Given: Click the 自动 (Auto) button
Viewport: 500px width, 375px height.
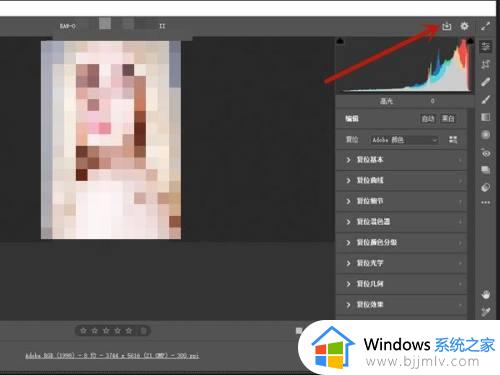Looking at the screenshot, I should (428, 119).
